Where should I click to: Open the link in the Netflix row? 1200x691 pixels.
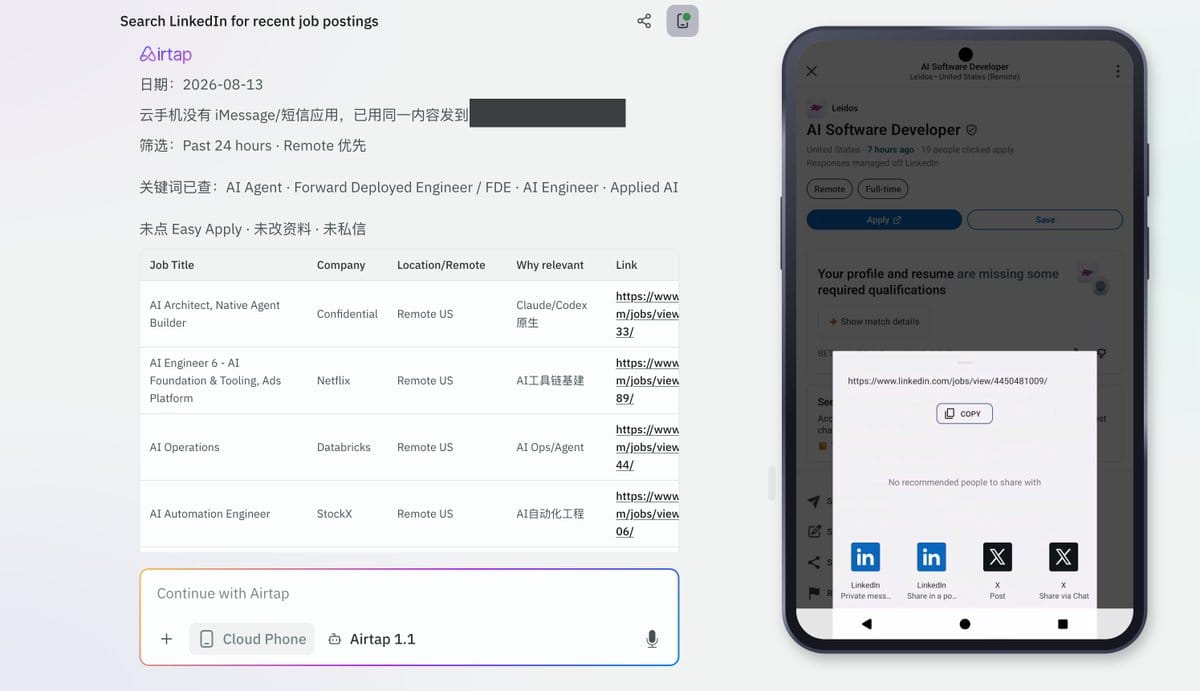coord(647,380)
